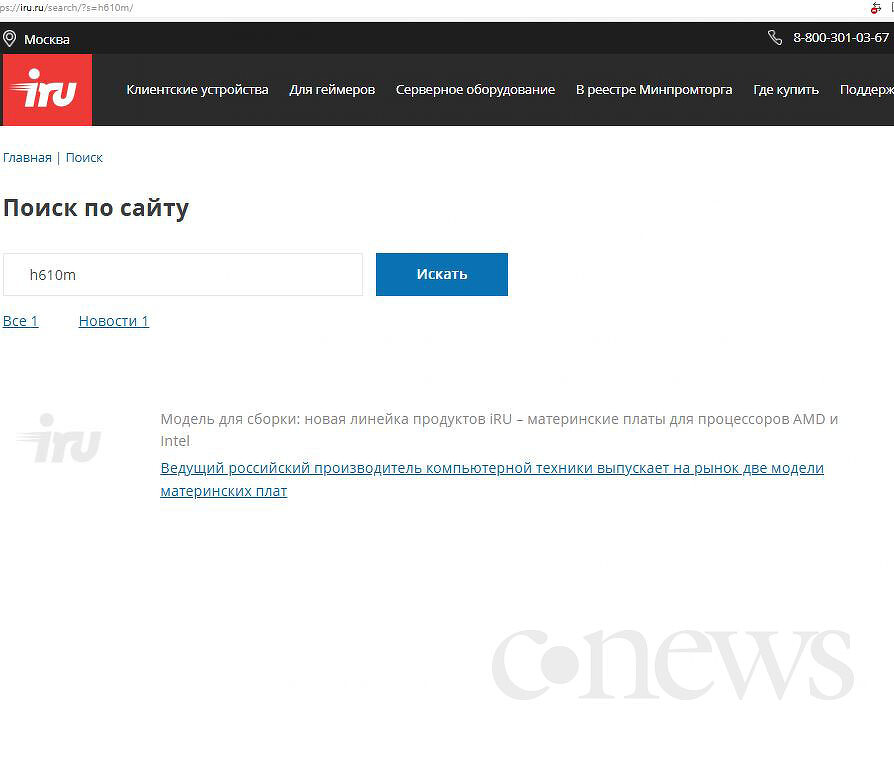Screen dimensions: 894x768
Task: Go to Главная breadcrumb
Action: pos(27,158)
